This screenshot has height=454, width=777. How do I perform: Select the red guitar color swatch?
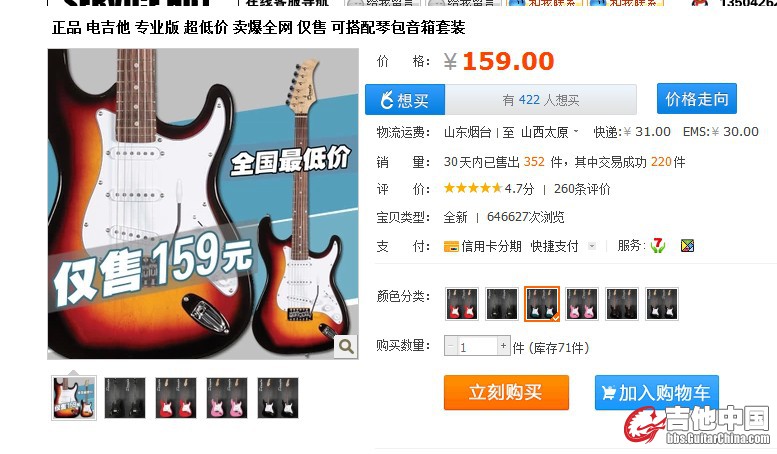462,303
